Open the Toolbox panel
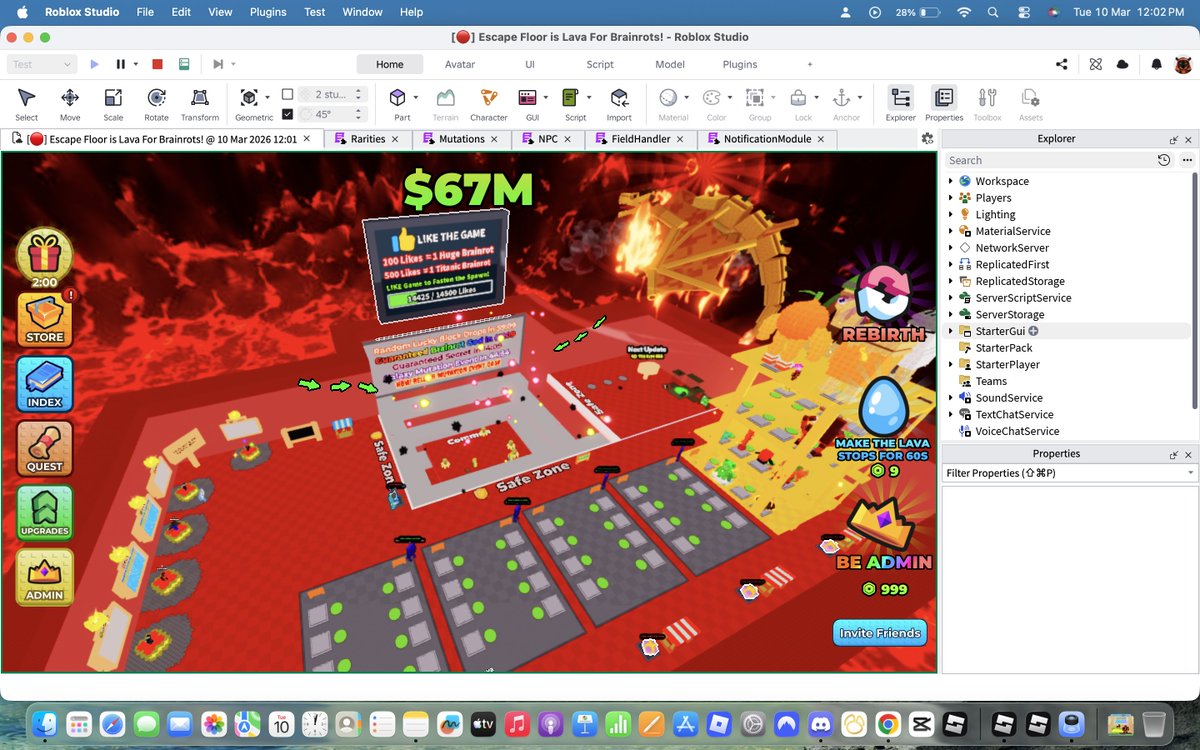Screen dimensions: 1200x750 (x=987, y=103)
